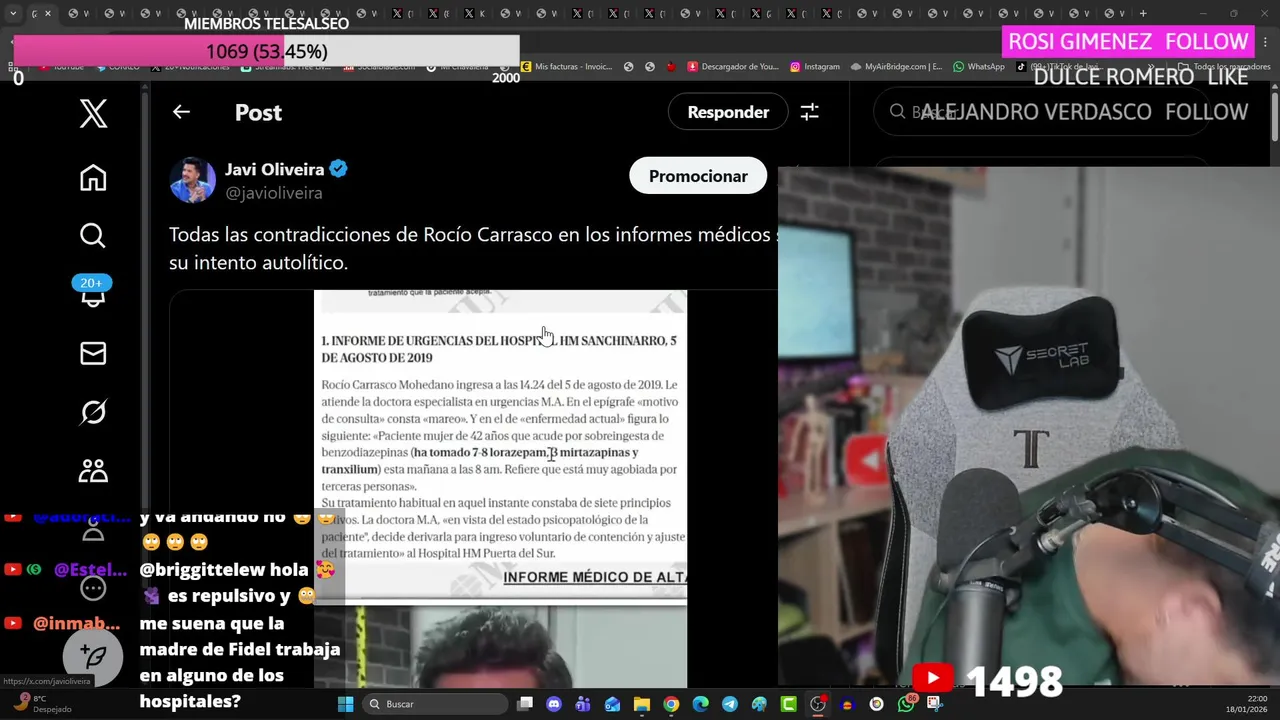Open the X logo home link
Viewport: 1280px width, 720px height.
(93, 113)
